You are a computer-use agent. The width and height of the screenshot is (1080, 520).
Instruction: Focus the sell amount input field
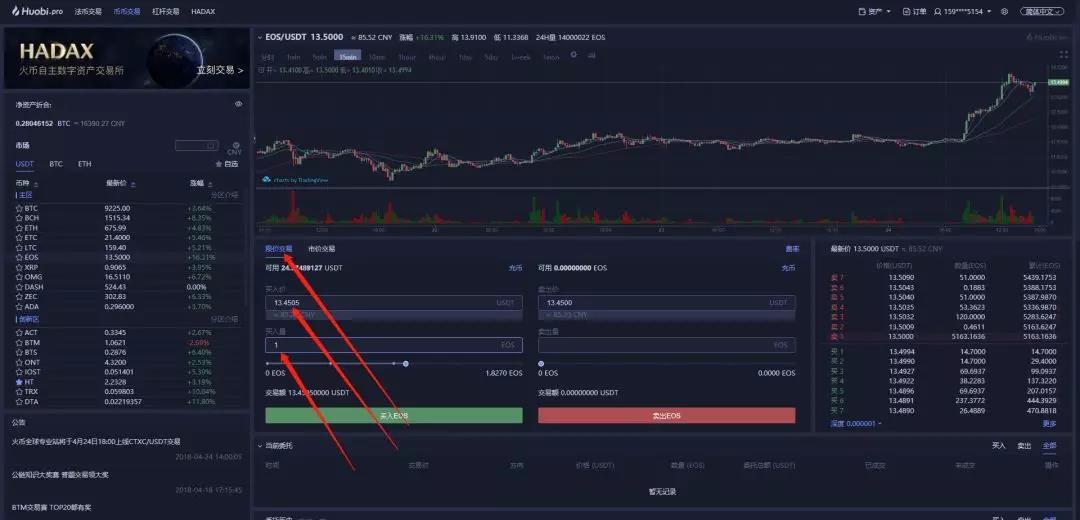coord(667,345)
